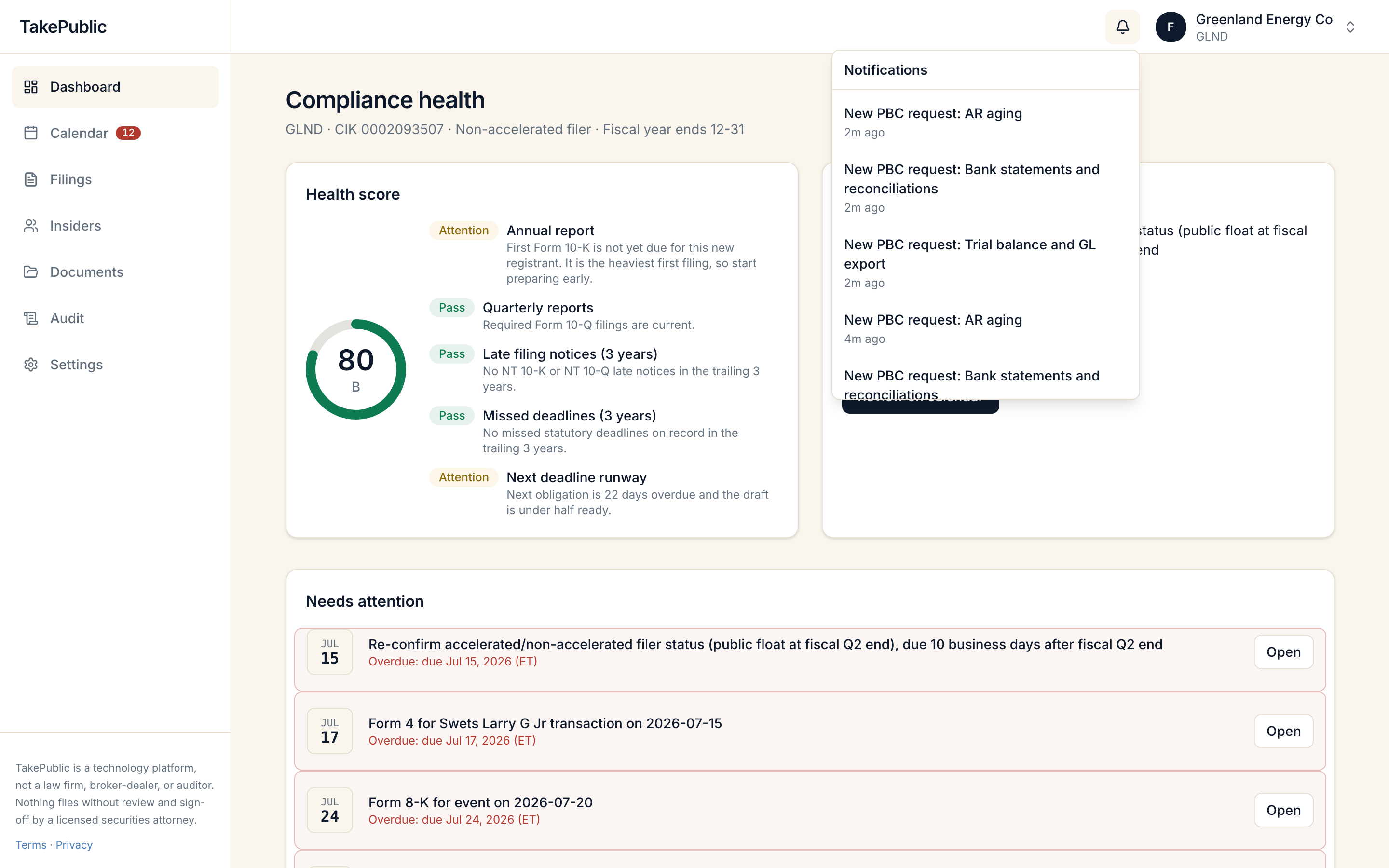Click the JUL 24 date tile

pyautogui.click(x=329, y=810)
